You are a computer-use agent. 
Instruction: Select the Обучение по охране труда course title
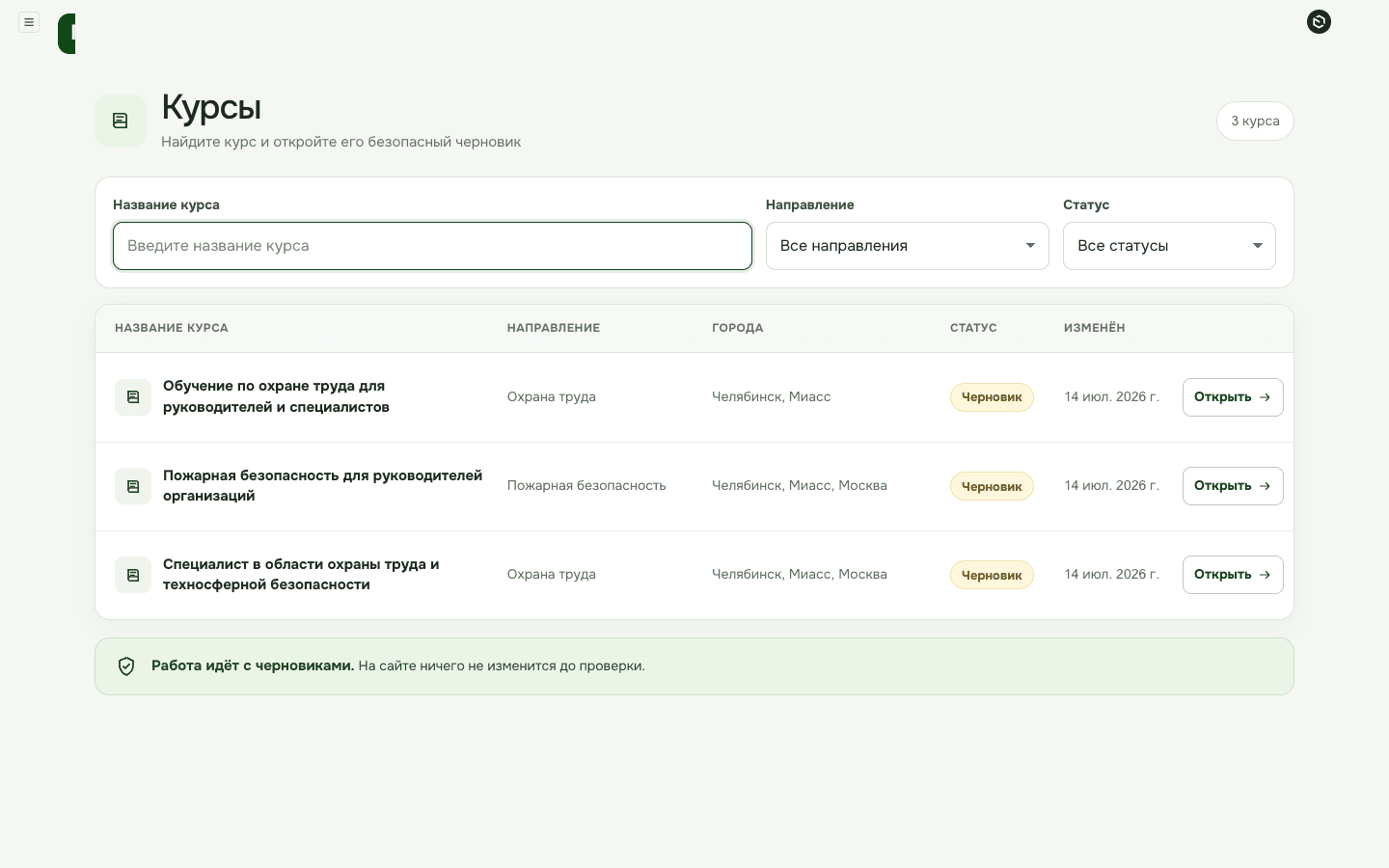click(x=276, y=396)
